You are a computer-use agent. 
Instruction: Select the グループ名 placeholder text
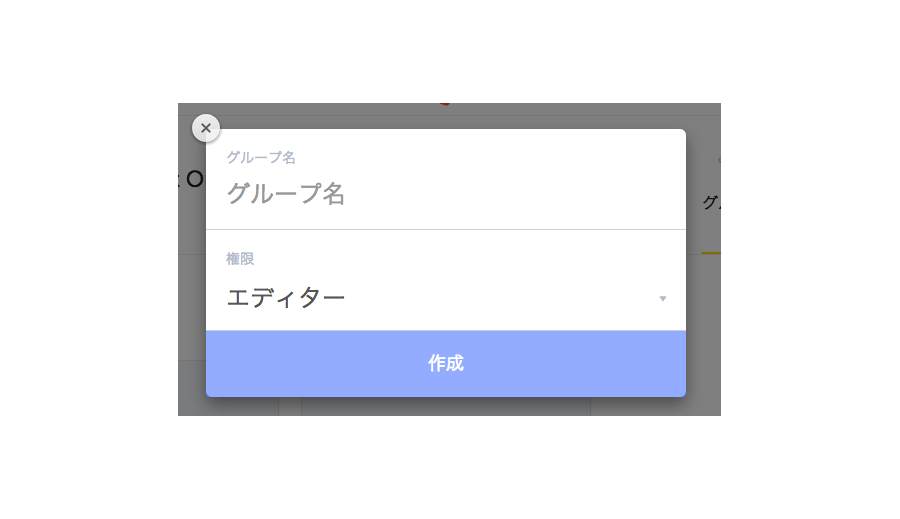tap(286, 193)
